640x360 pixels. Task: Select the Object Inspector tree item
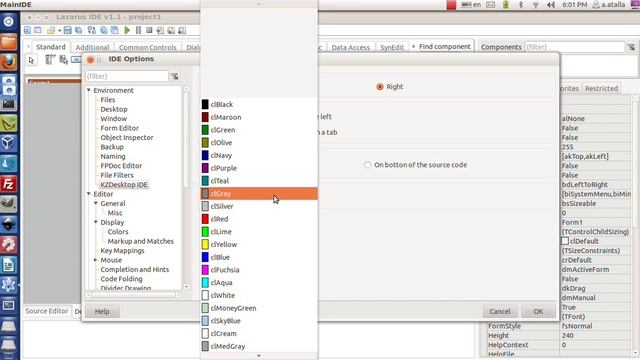(x=127, y=138)
